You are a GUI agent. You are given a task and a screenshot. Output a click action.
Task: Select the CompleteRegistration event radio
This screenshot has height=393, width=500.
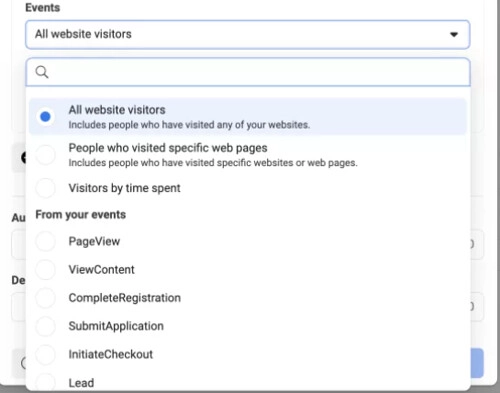(45, 298)
